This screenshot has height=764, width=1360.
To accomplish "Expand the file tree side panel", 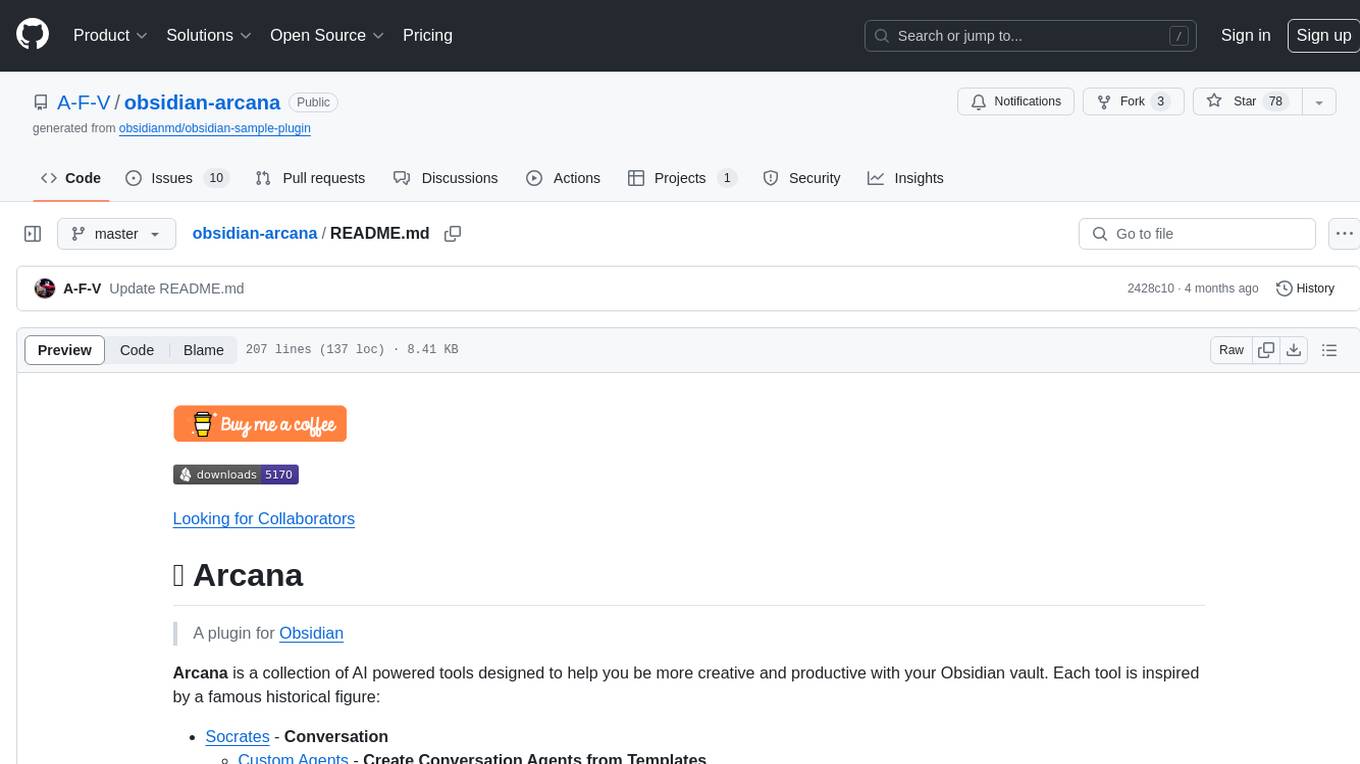I will pos(33,234).
